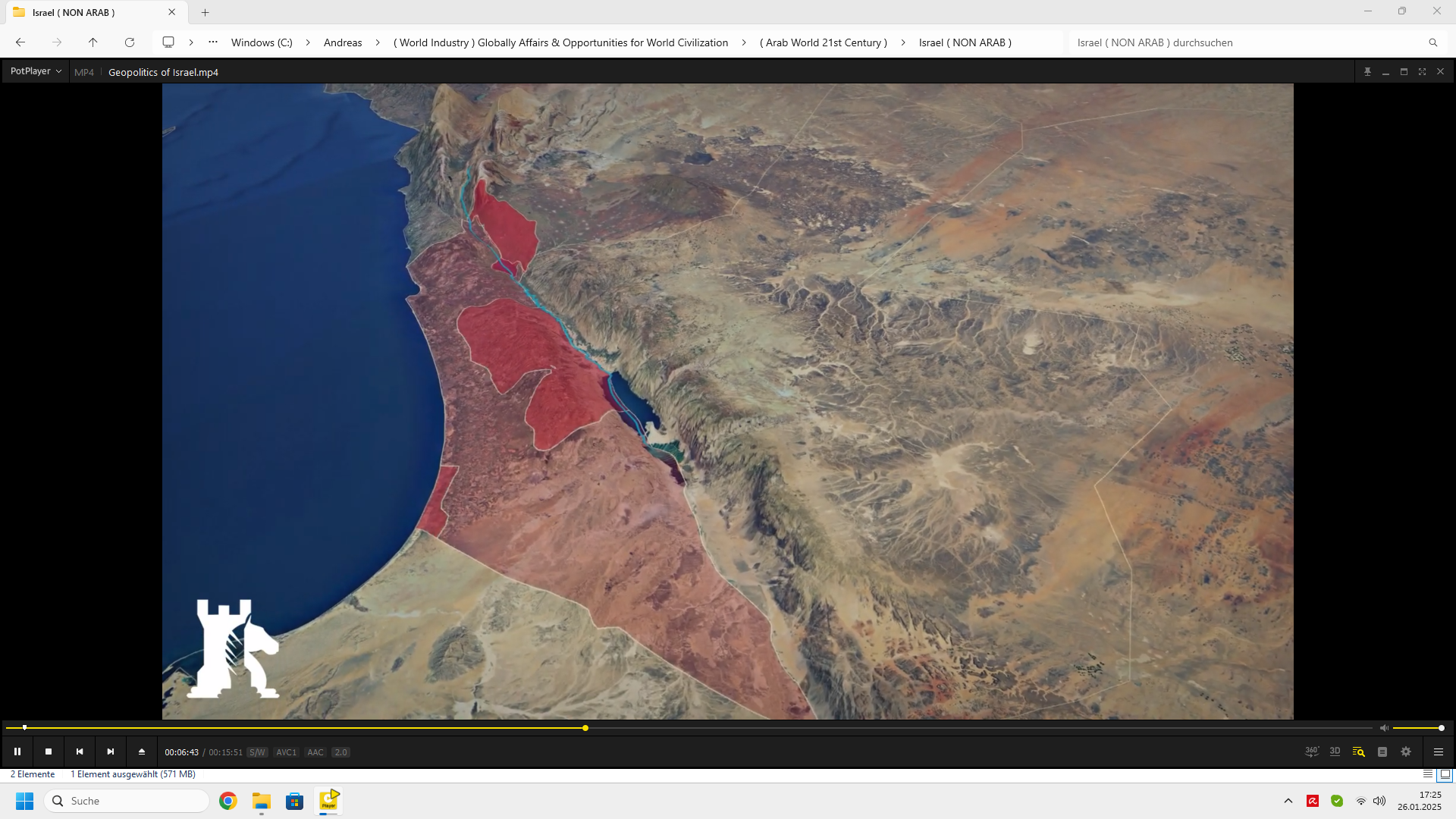Open the PotPlayer main menu dropdown
Image resolution: width=1456 pixels, height=819 pixels.
coord(36,71)
